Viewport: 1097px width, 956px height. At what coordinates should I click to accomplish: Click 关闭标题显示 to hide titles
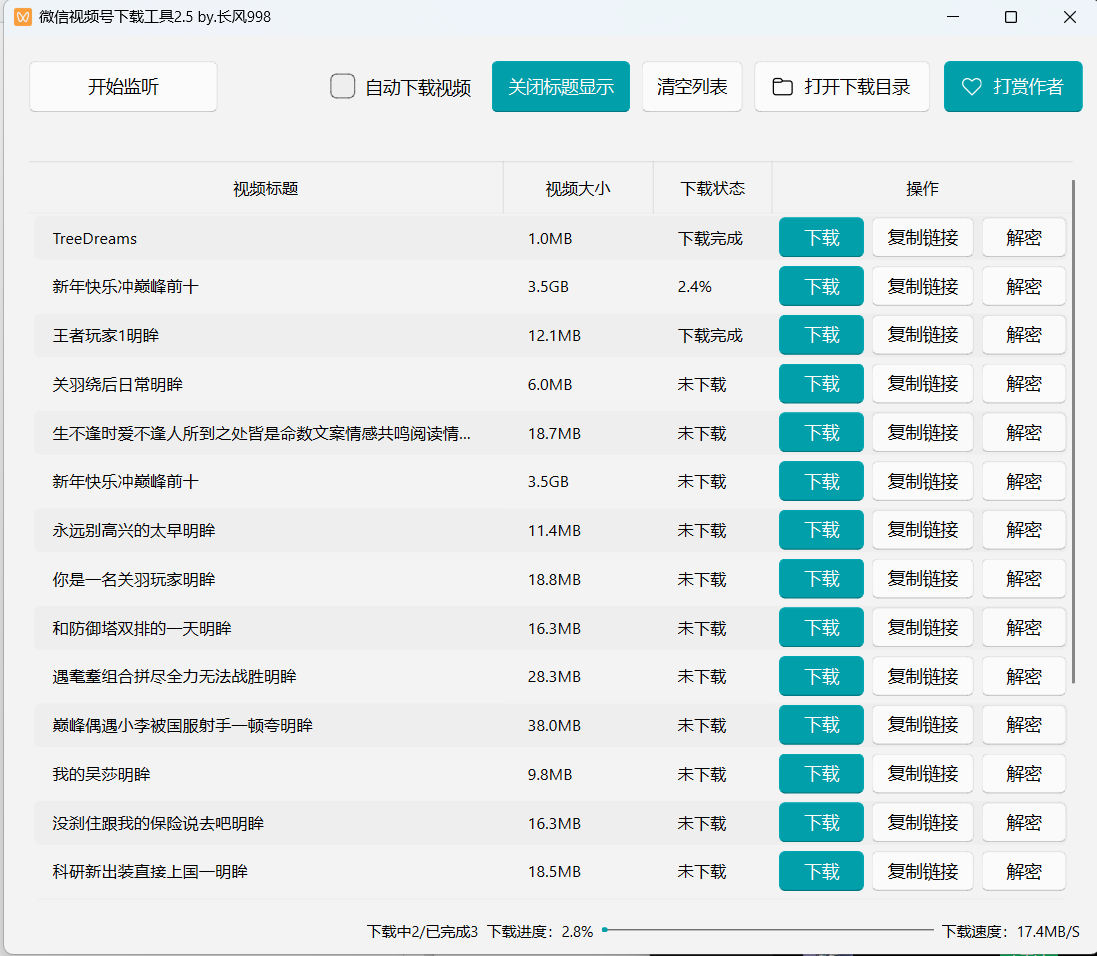tap(560, 87)
